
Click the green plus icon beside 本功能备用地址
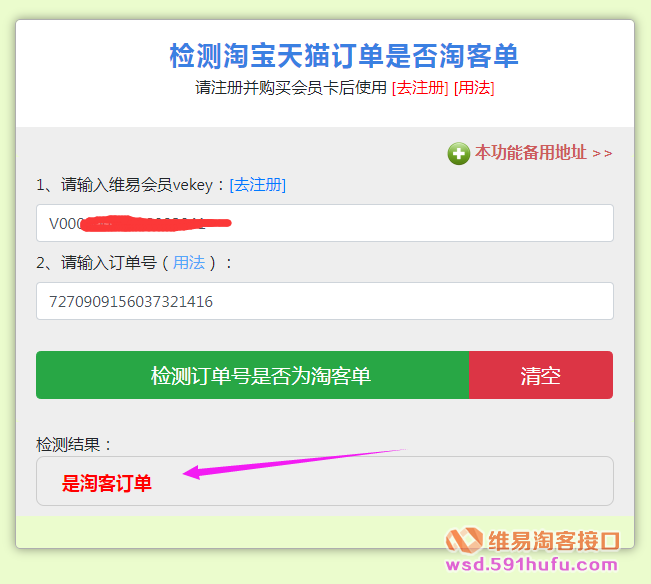pos(458,154)
